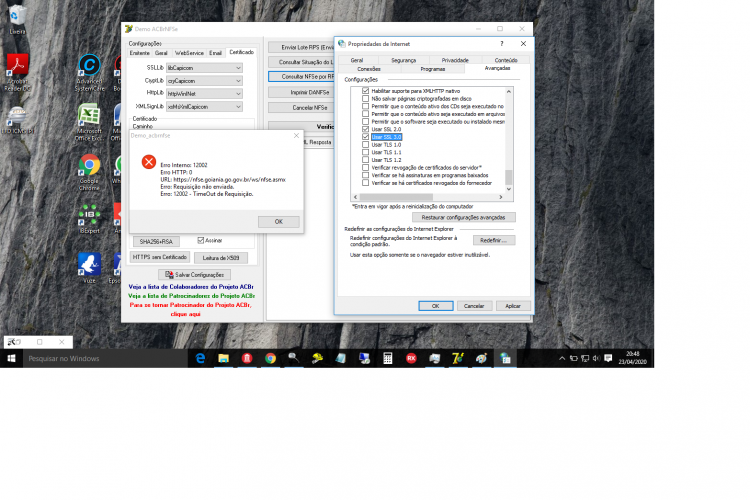Screen dimensions: 750x500
Task: Uncheck the Usar SSL 2.0 option
Action: pos(365,129)
